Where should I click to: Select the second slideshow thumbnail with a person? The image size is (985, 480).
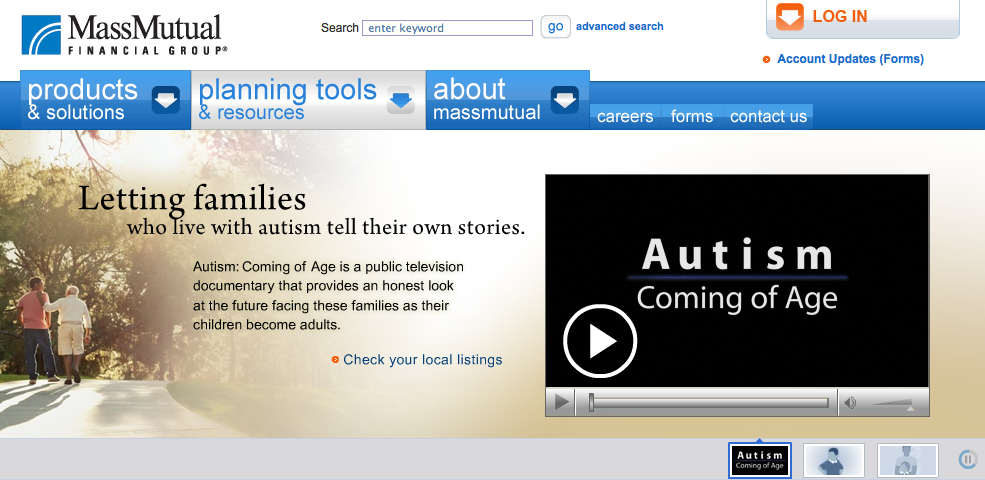(834, 461)
